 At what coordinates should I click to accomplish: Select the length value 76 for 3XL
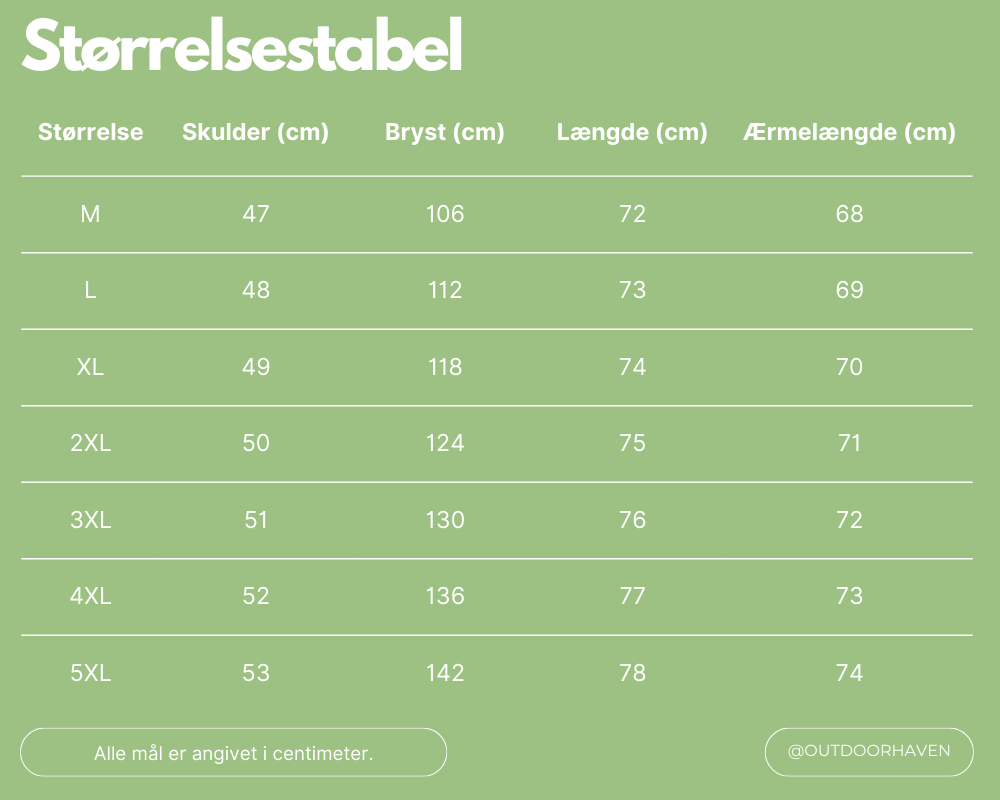(632, 520)
